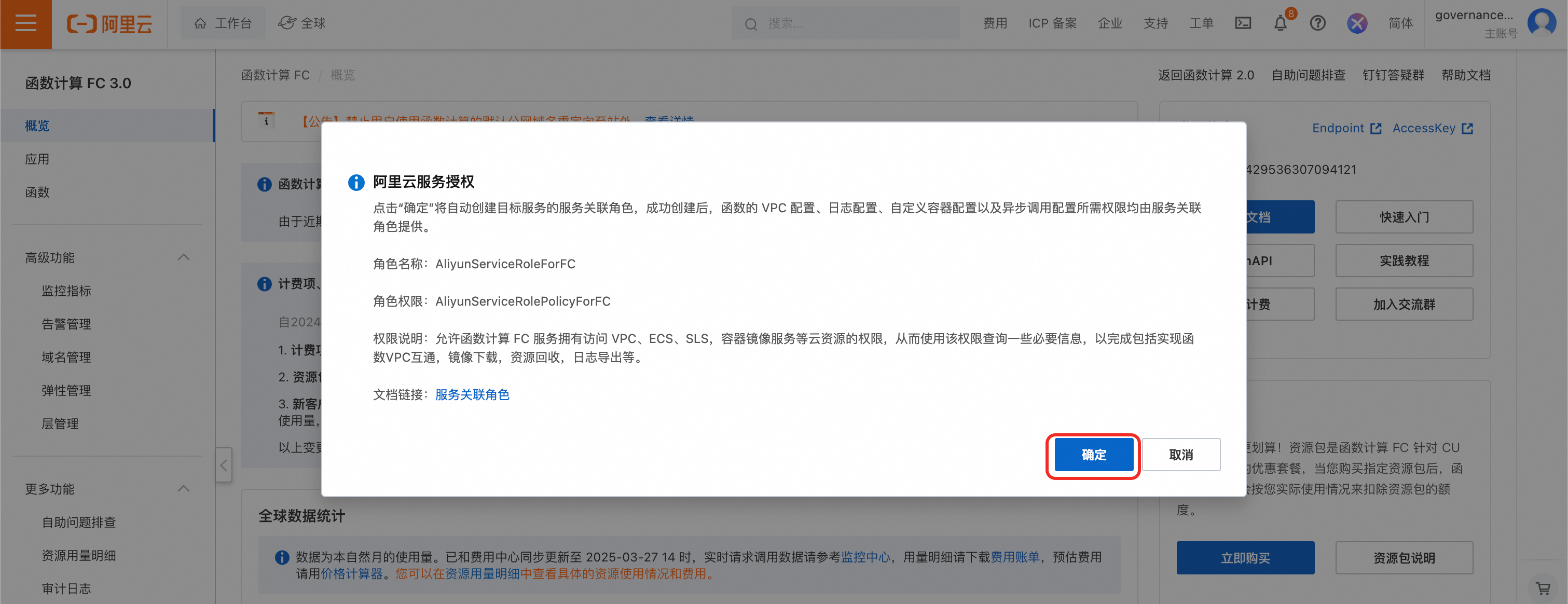Open notifications bell
The image size is (1568, 604).
pos(1281,23)
